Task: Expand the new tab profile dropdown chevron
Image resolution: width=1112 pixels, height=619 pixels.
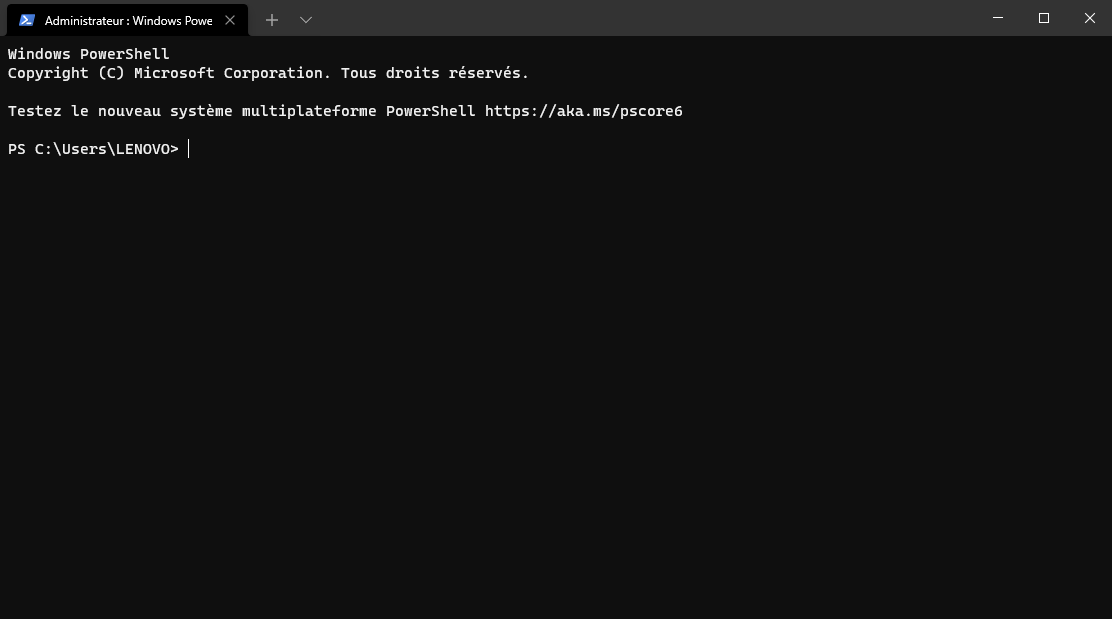Action: pos(306,20)
